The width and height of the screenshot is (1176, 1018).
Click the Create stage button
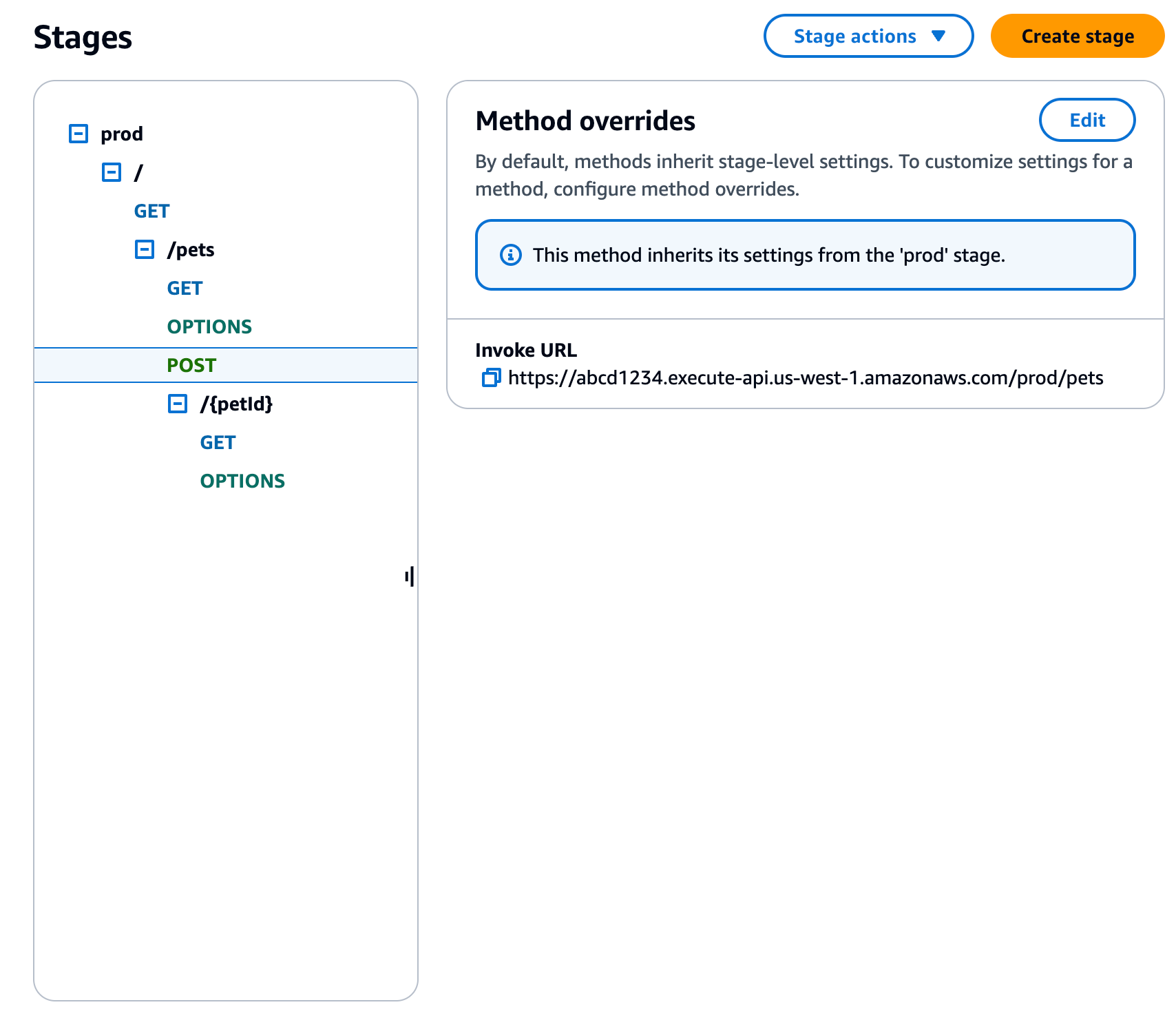click(1077, 36)
